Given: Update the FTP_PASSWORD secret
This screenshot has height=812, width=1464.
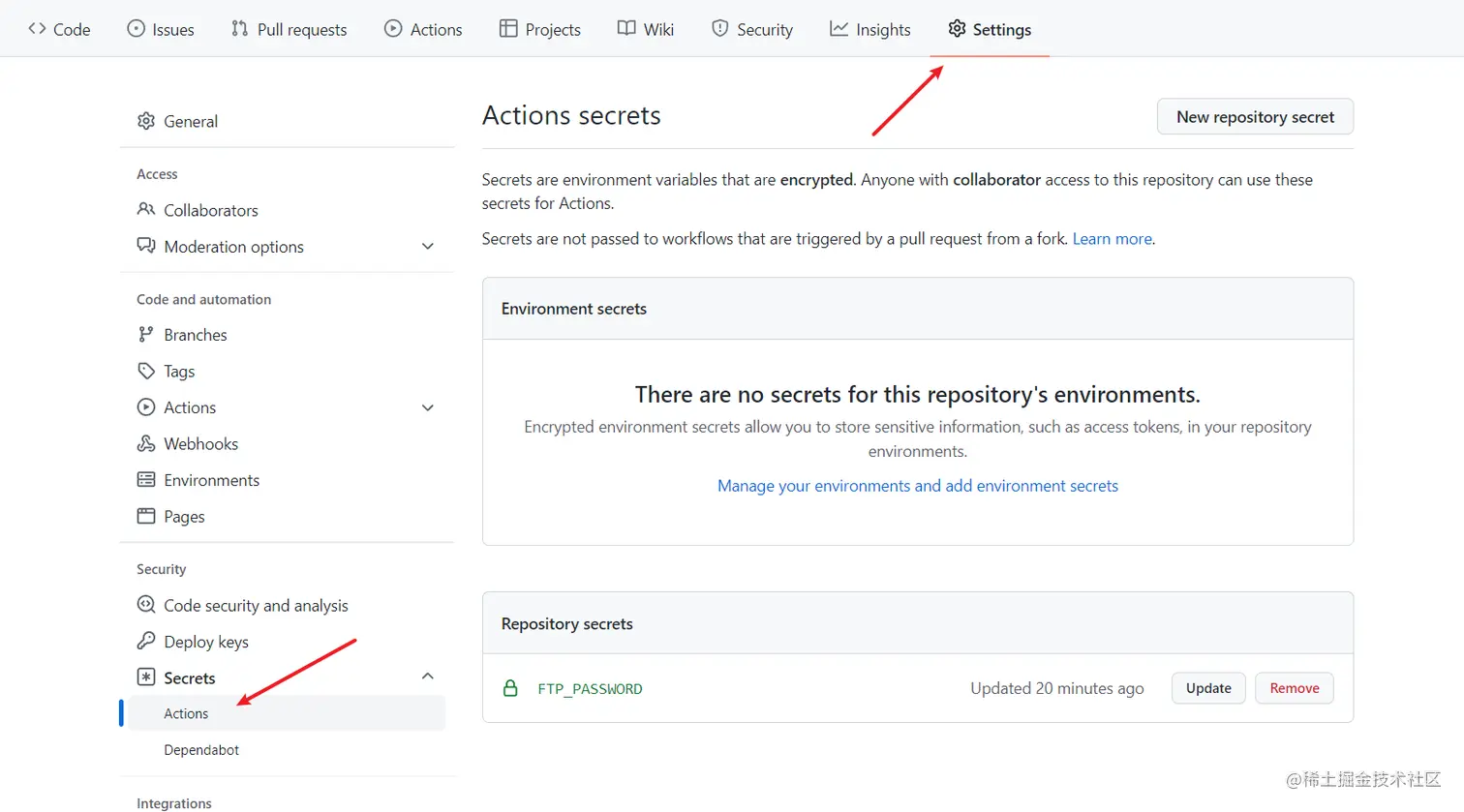Looking at the screenshot, I should point(1207,688).
